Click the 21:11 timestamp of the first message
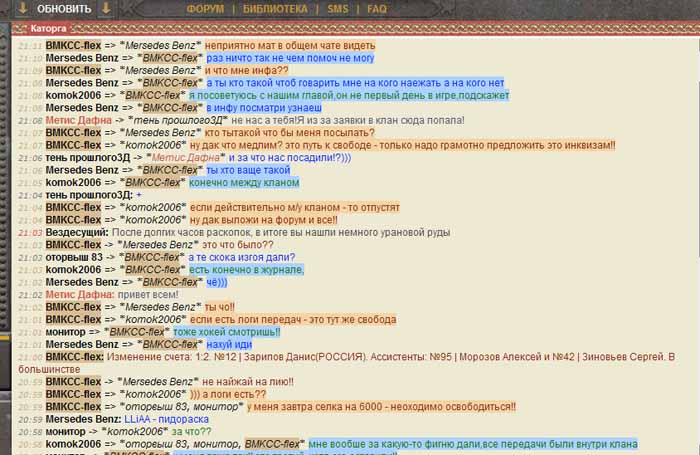The height and width of the screenshot is (455, 700). 30,46
